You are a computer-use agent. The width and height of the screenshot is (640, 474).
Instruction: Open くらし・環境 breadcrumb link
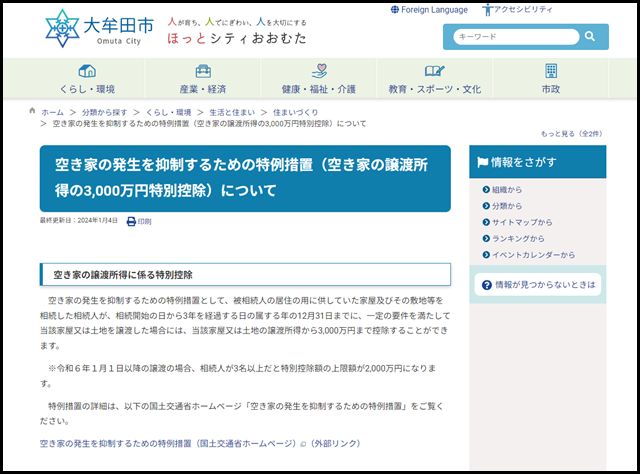click(169, 112)
